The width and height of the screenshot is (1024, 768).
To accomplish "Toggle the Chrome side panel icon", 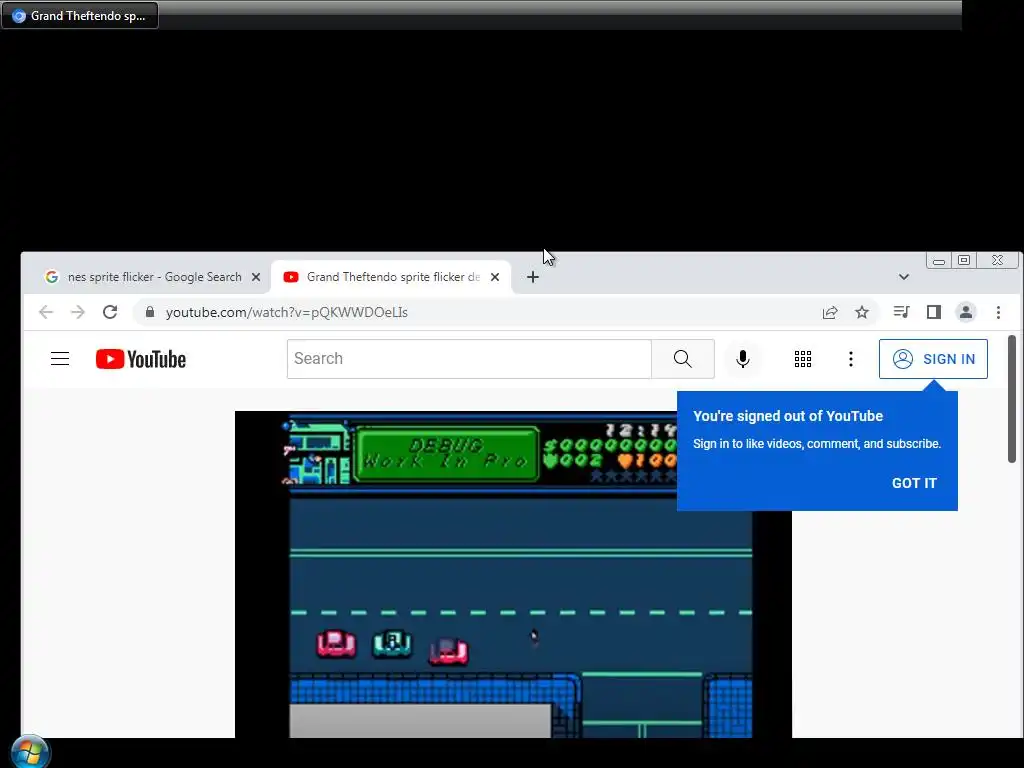I will [x=934, y=312].
